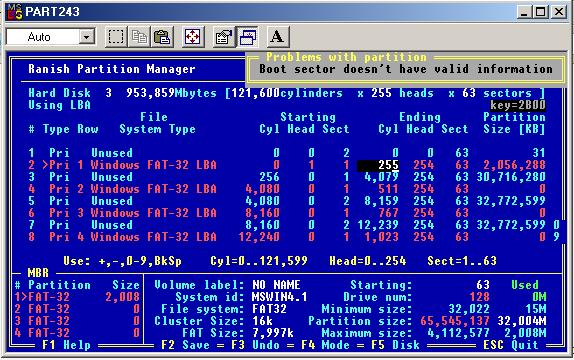Close the PART243 window
574x360 pixels.
pos(559,12)
